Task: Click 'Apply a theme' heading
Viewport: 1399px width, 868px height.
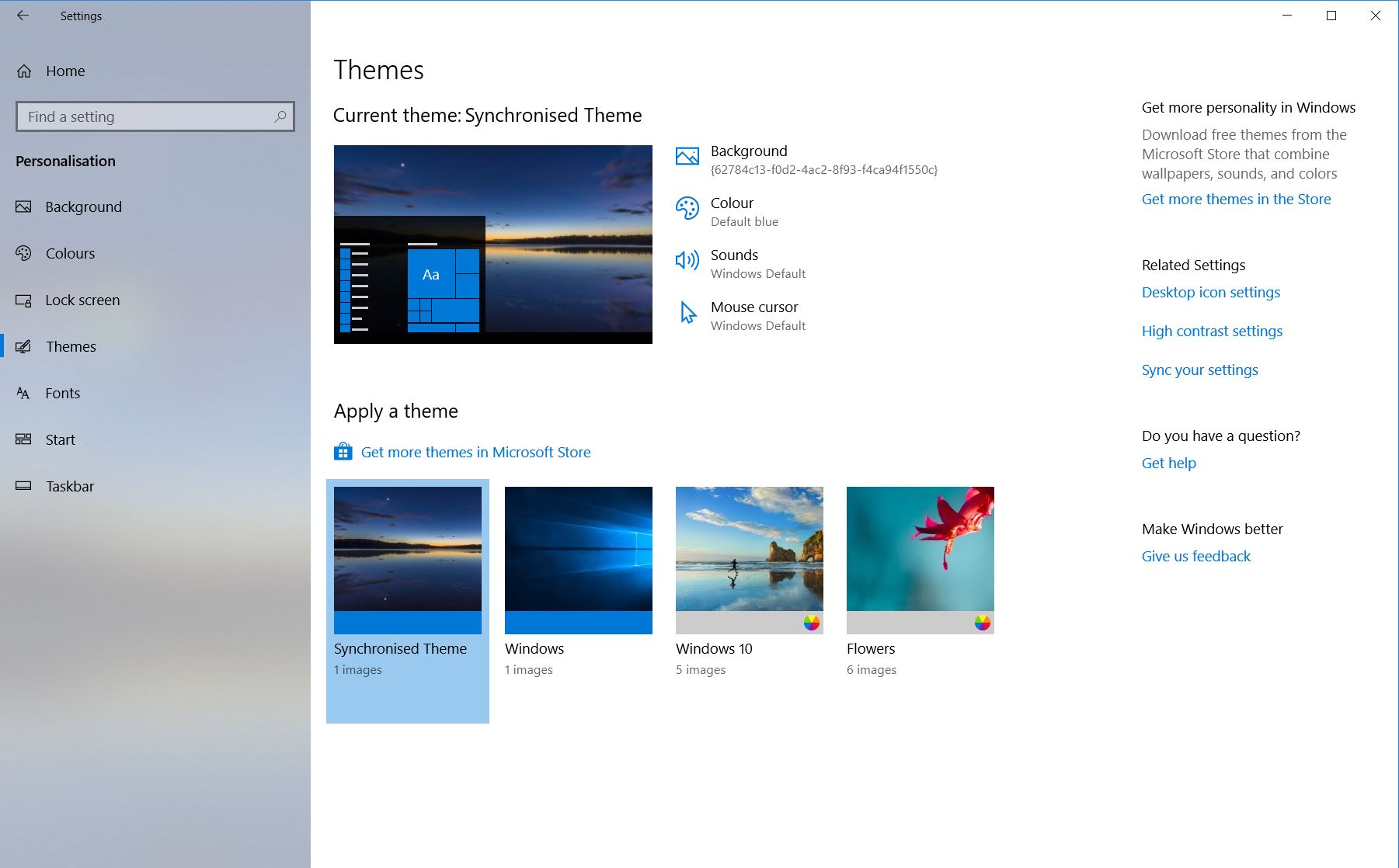Action: point(396,411)
